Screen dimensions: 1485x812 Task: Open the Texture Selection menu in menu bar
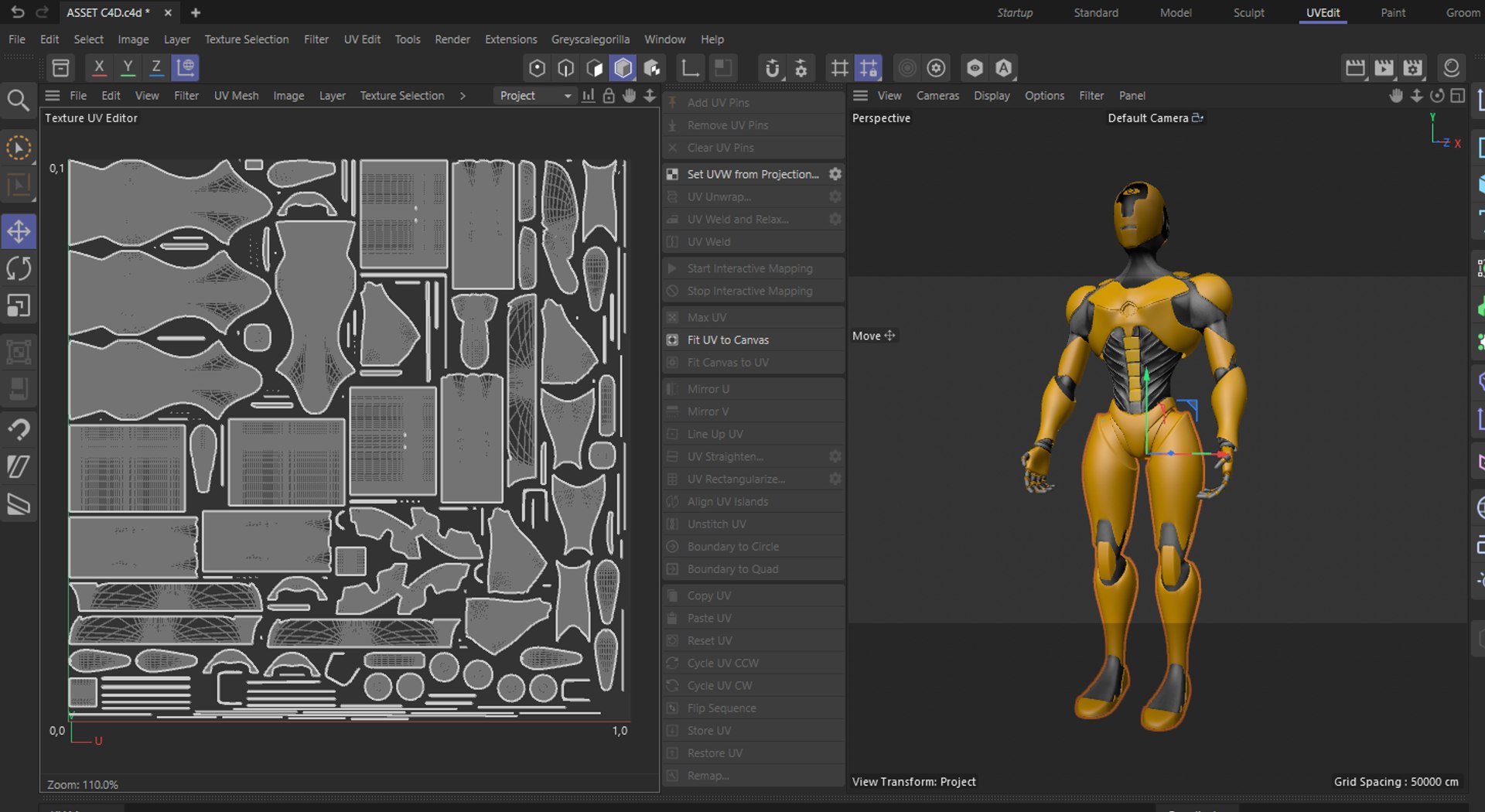coord(246,39)
